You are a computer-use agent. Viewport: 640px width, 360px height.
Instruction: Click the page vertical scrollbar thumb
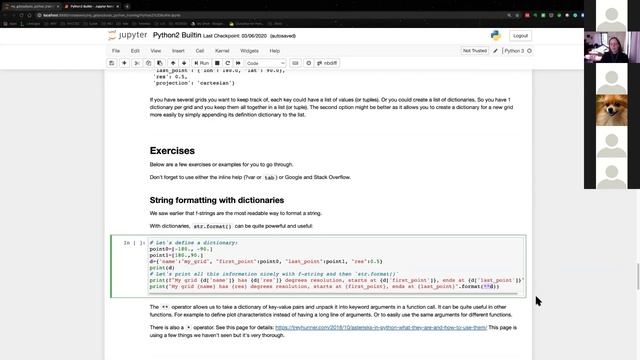pos(638,276)
